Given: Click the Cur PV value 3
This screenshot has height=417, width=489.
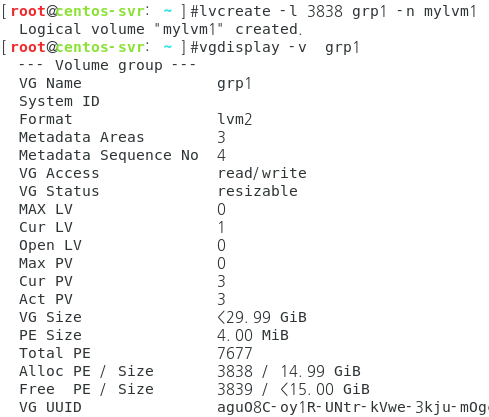Looking at the screenshot, I should coord(221,281).
